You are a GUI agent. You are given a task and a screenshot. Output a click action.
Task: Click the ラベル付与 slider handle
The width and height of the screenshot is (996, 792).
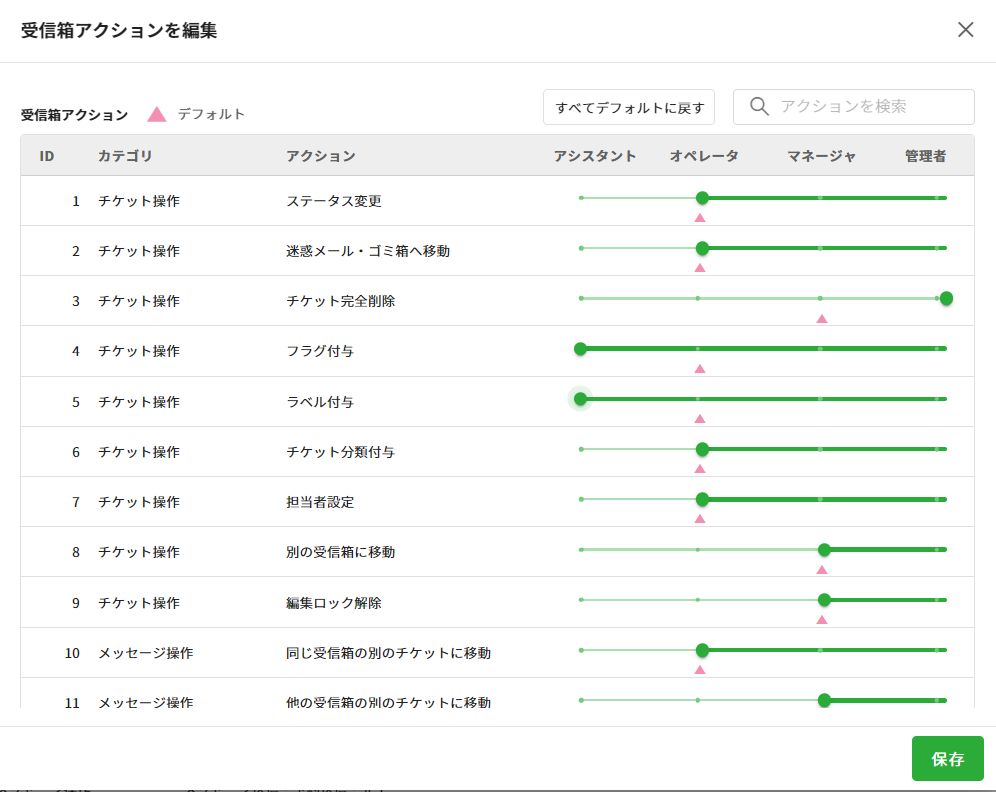pyautogui.click(x=580, y=399)
